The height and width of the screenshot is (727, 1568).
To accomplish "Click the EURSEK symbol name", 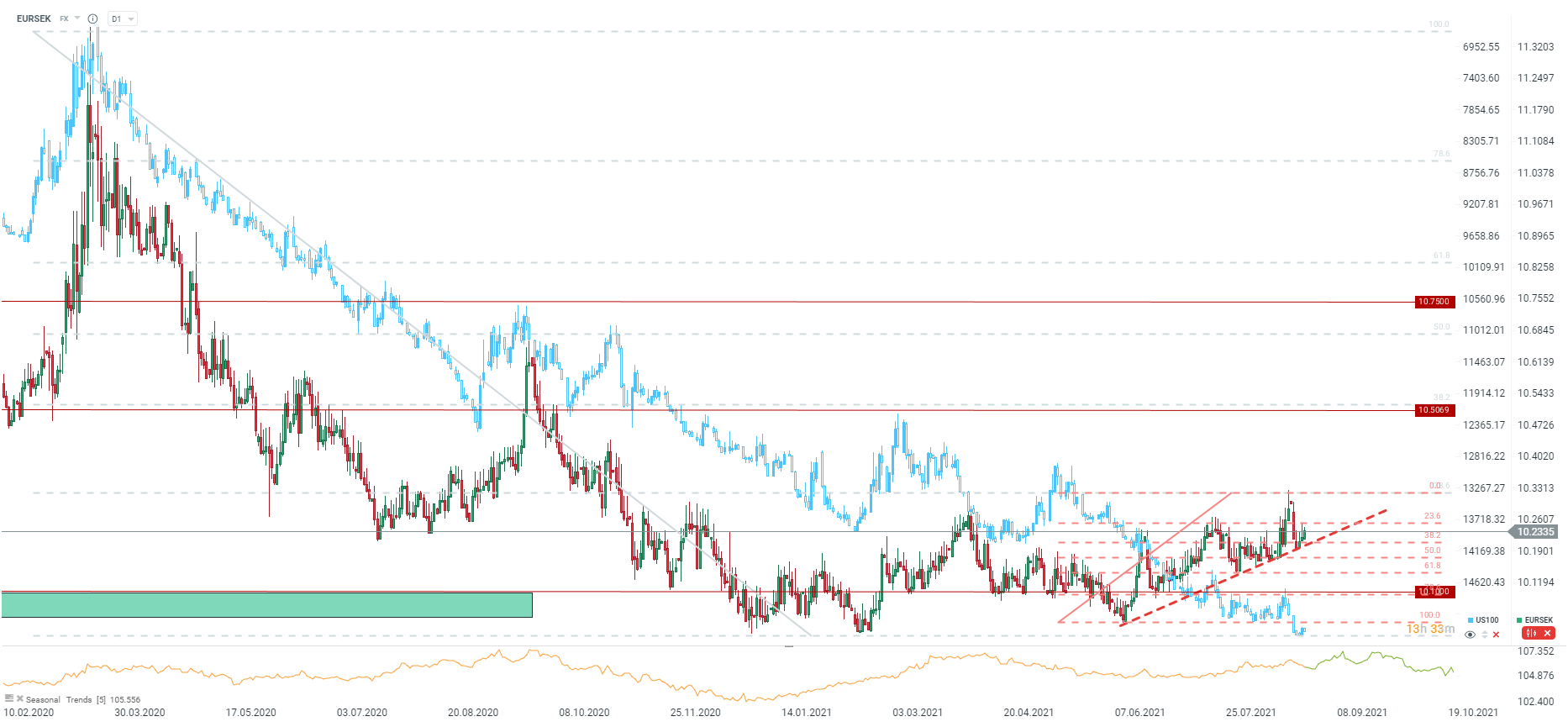I will (34, 18).
